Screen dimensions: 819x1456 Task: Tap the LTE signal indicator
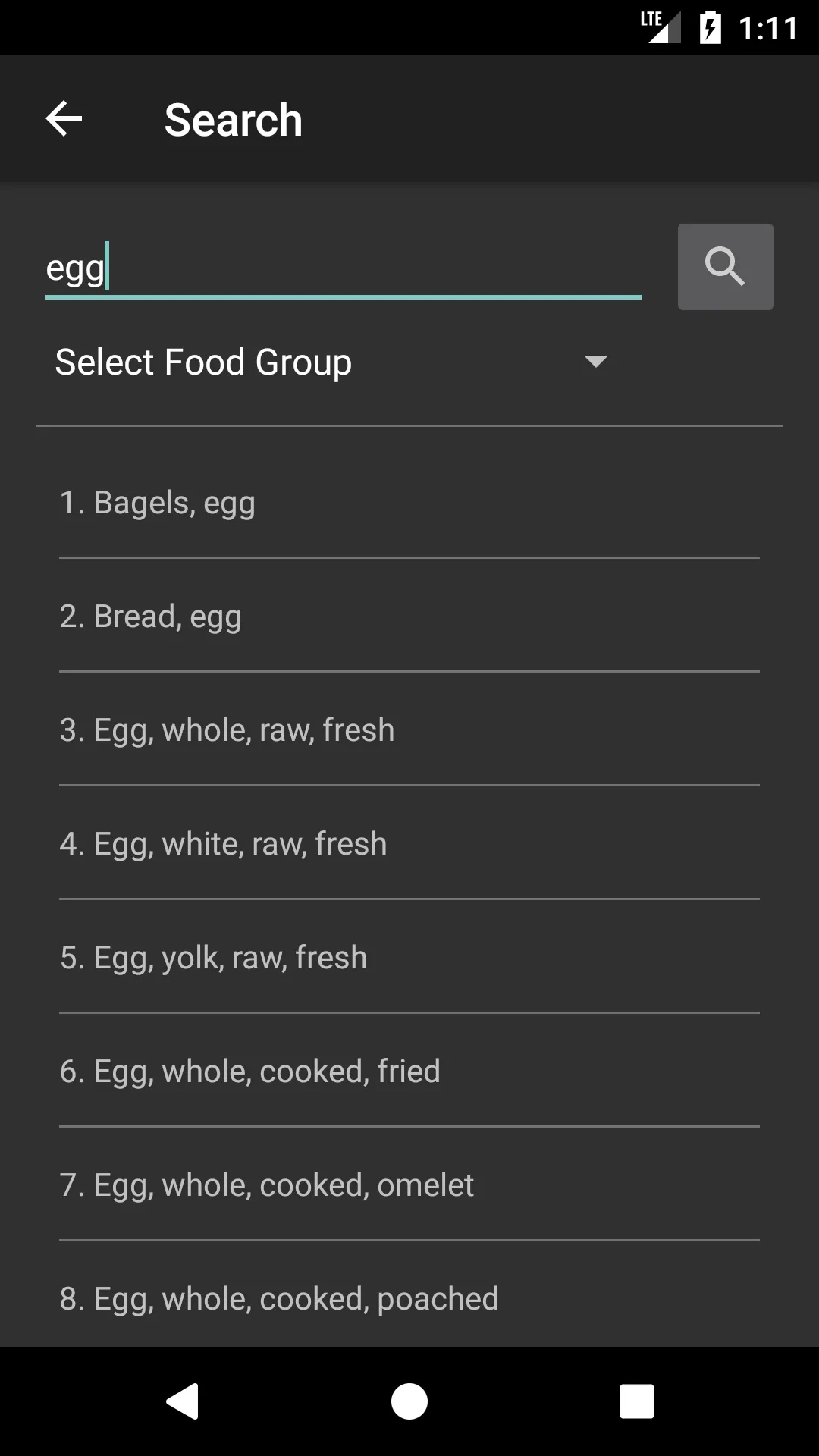tap(660, 27)
